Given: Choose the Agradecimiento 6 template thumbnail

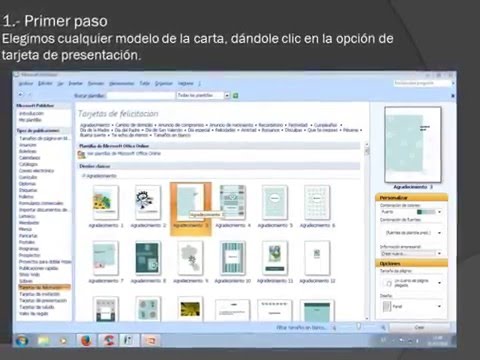Looking at the screenshot, I should (x=317, y=202).
